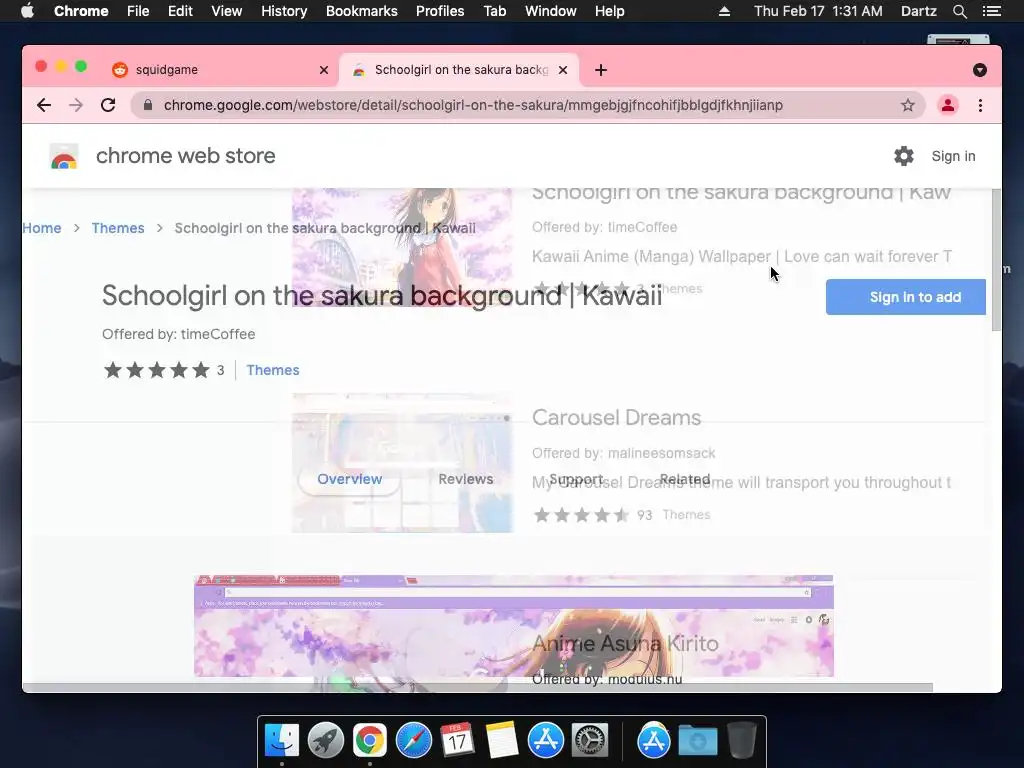The height and width of the screenshot is (768, 1024).
Task: Click the Sign in link
Action: pos(953,156)
